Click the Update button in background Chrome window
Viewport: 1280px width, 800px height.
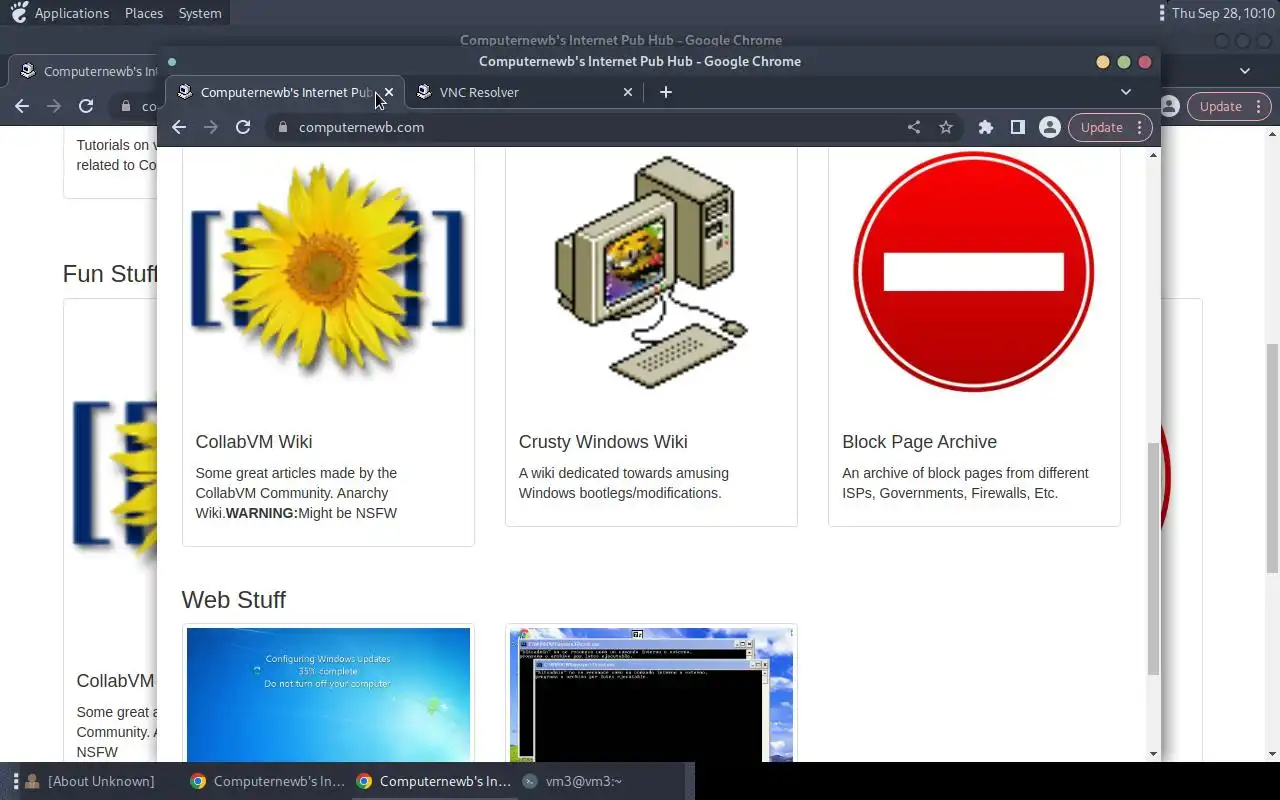pyautogui.click(x=1229, y=106)
